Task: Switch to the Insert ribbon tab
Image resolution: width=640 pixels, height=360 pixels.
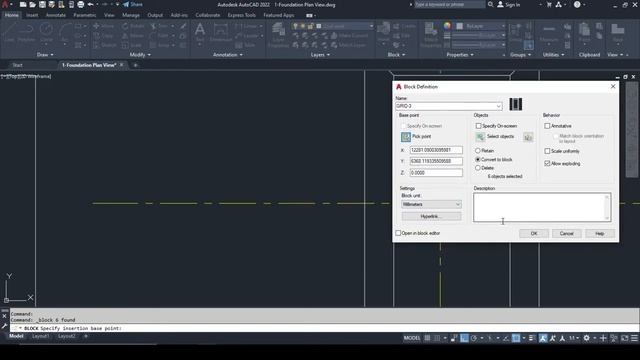Action: pos(32,15)
